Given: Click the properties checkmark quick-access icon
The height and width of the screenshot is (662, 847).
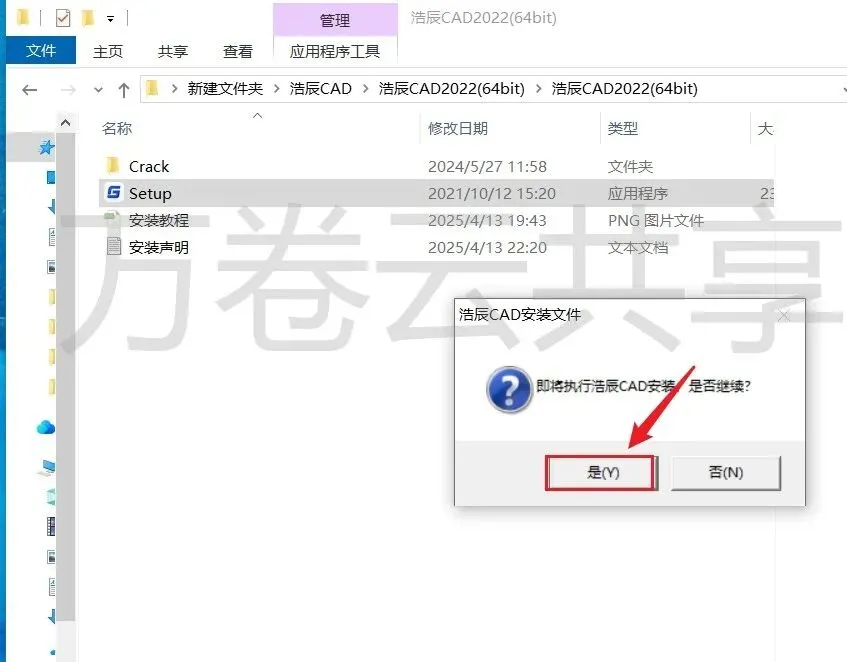Looking at the screenshot, I should click(x=63, y=18).
